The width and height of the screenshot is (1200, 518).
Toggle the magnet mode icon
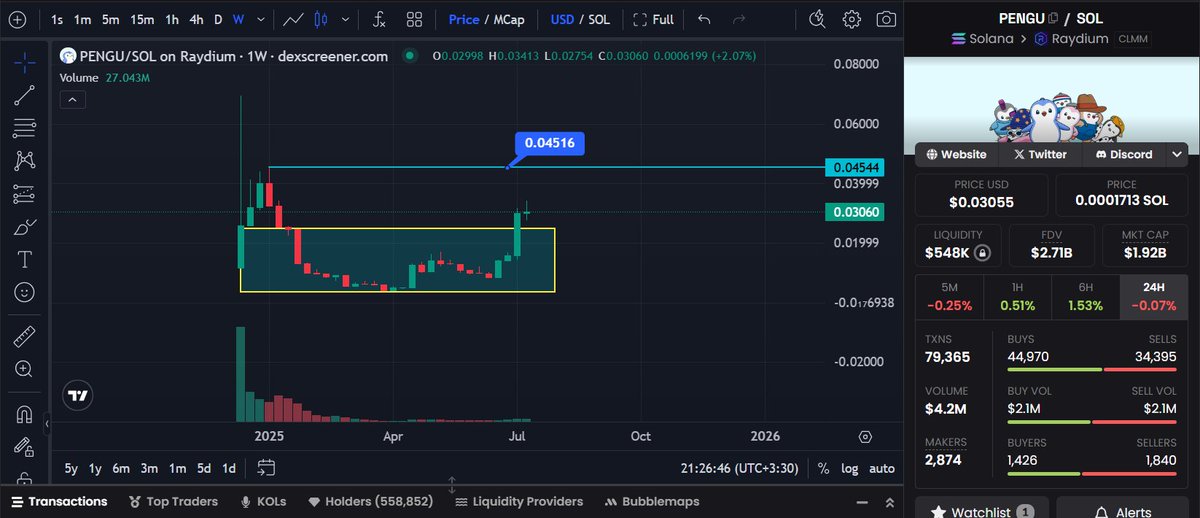[x=25, y=413]
